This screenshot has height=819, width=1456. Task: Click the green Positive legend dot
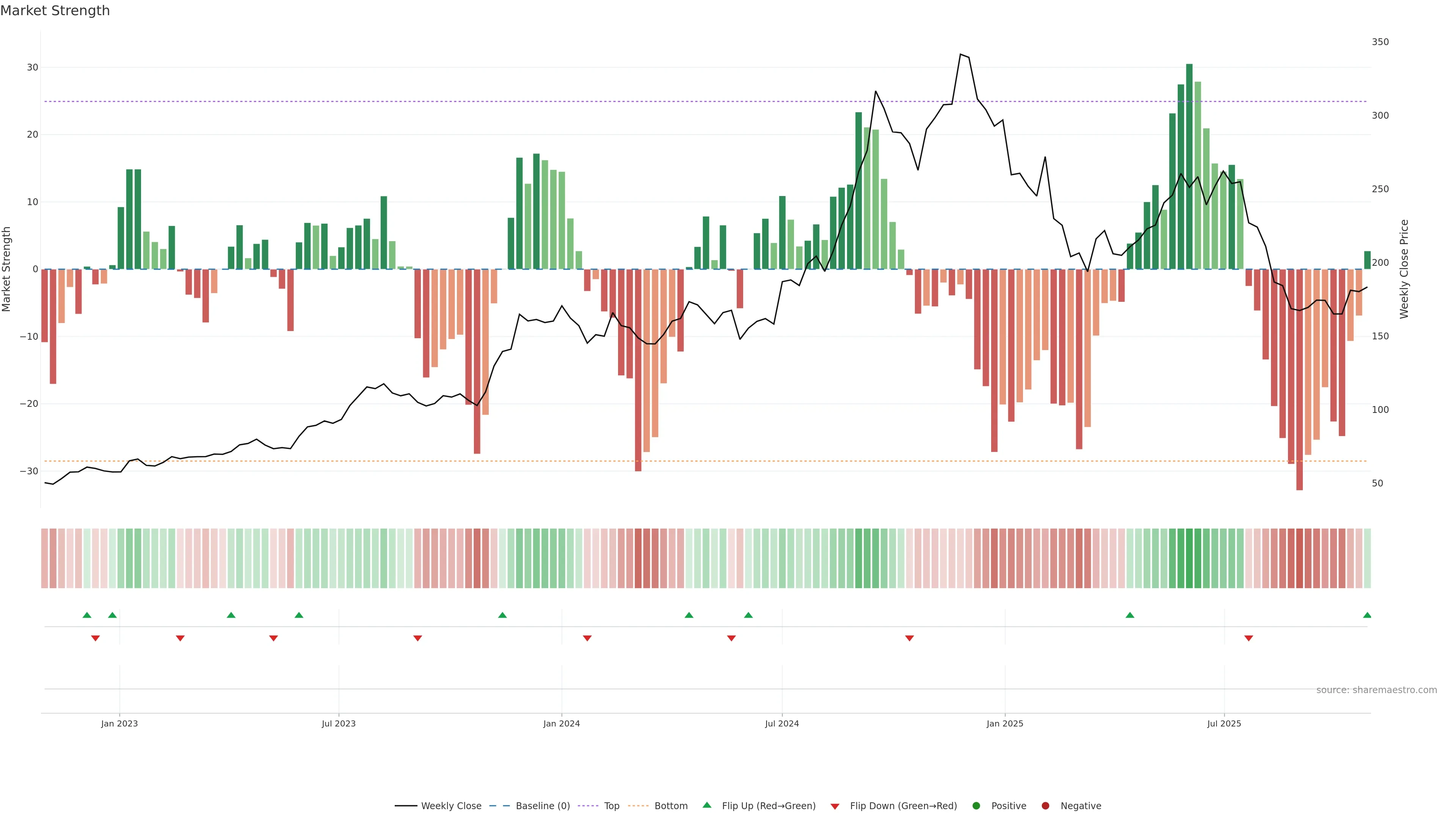click(976, 806)
